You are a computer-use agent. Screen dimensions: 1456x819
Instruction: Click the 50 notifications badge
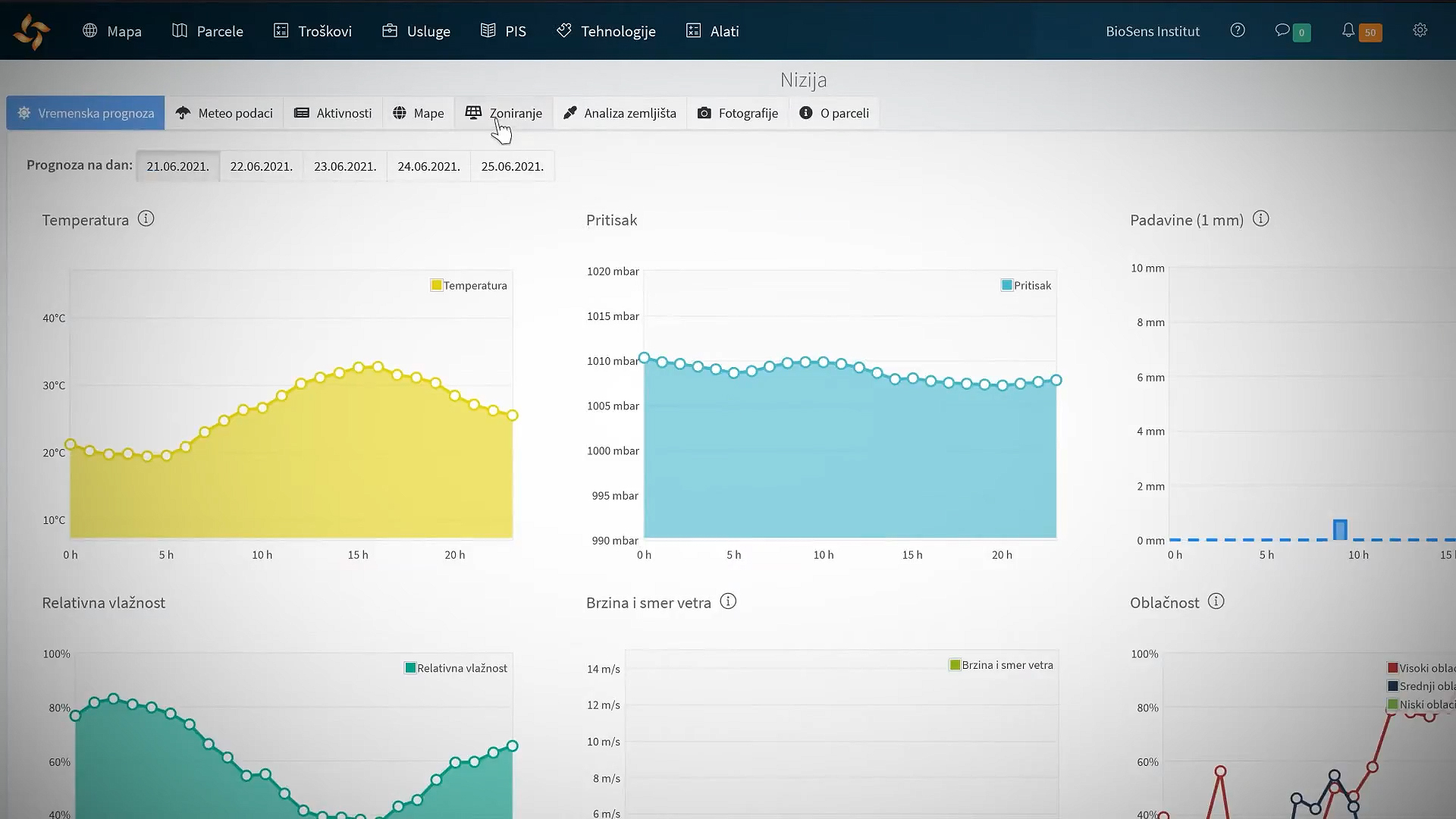coord(1370,33)
